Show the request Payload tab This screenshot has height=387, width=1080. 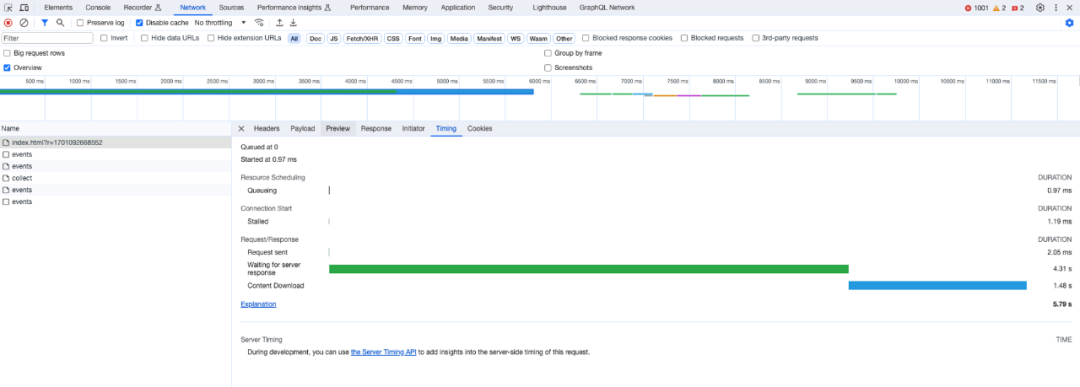click(302, 129)
